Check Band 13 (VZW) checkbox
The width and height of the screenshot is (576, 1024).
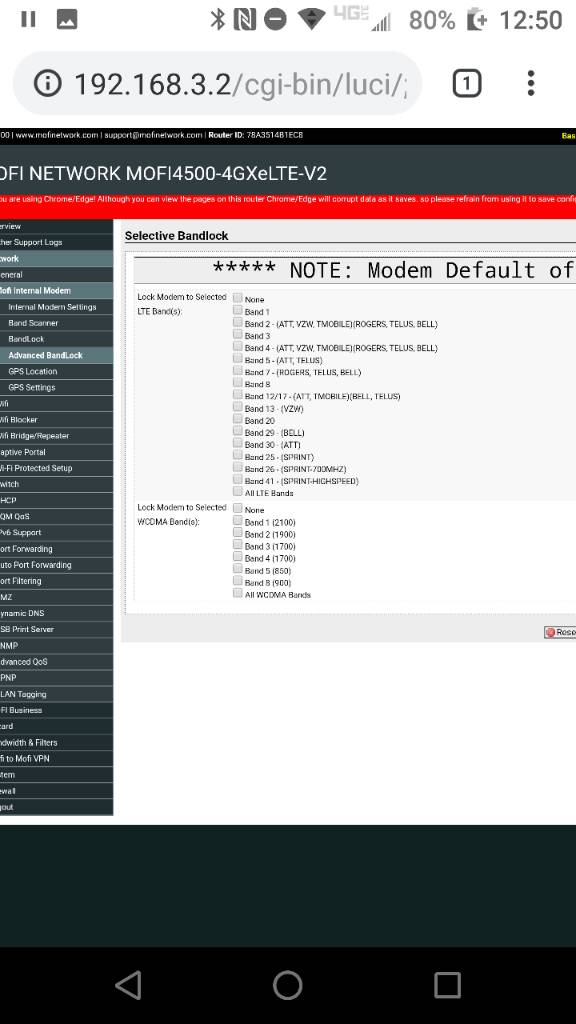pyautogui.click(x=238, y=407)
